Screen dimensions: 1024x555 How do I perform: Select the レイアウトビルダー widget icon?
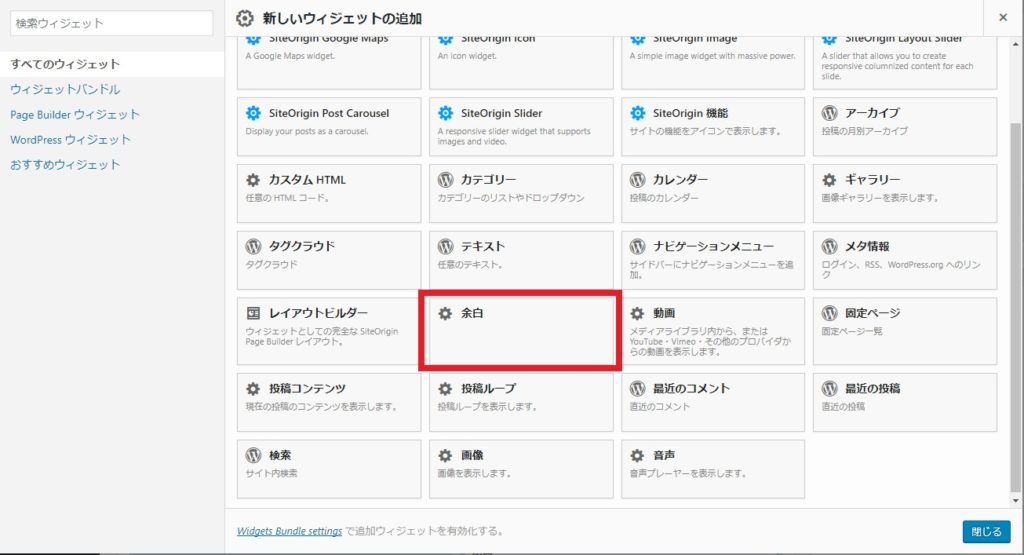point(253,313)
